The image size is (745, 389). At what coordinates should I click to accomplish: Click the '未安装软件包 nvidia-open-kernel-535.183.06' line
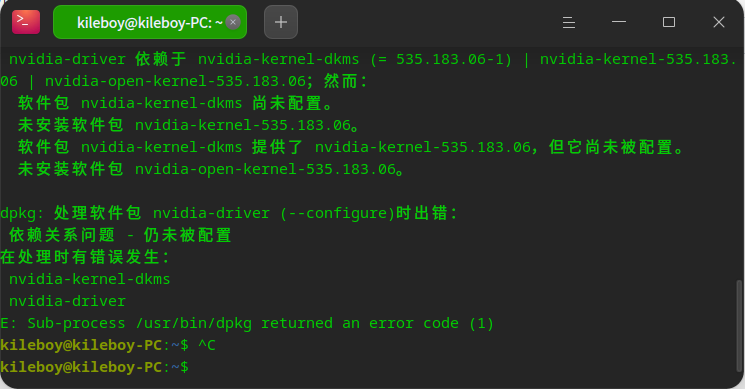point(210,169)
